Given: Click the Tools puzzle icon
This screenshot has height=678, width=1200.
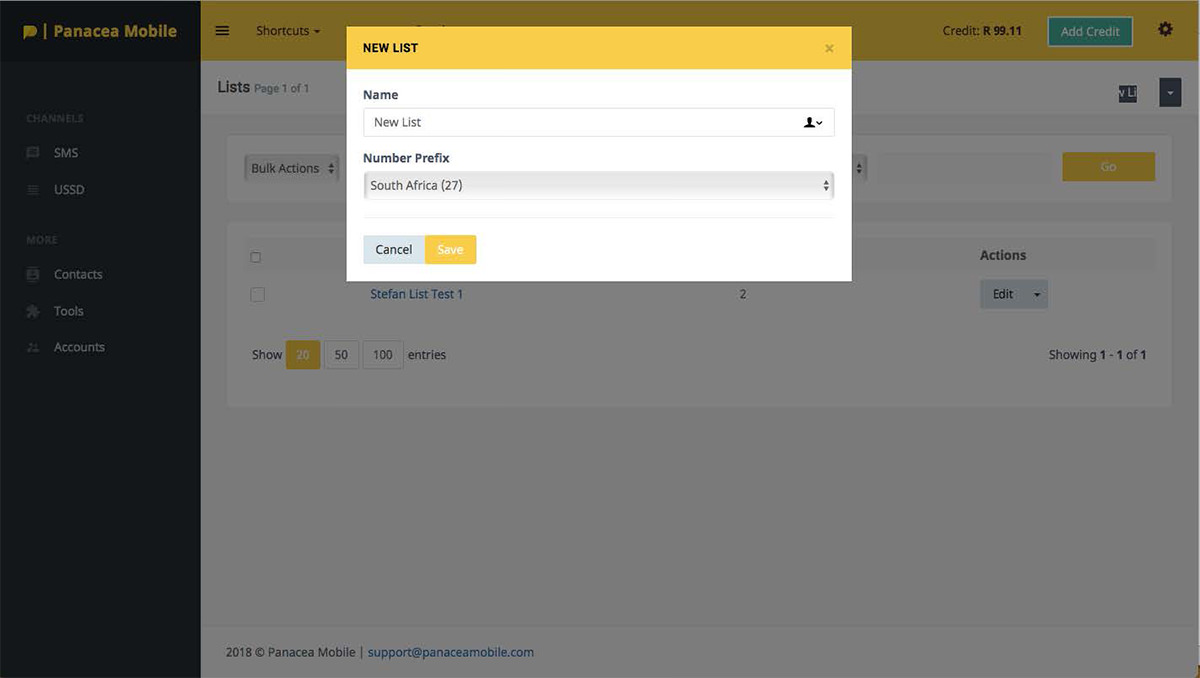Looking at the screenshot, I should 33,311.
